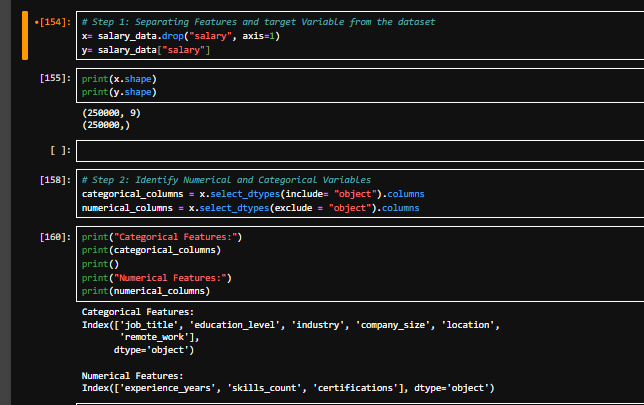Click the '# Step 2: Identify Numerical' comment
The image size is (644, 405).
click(x=226, y=180)
